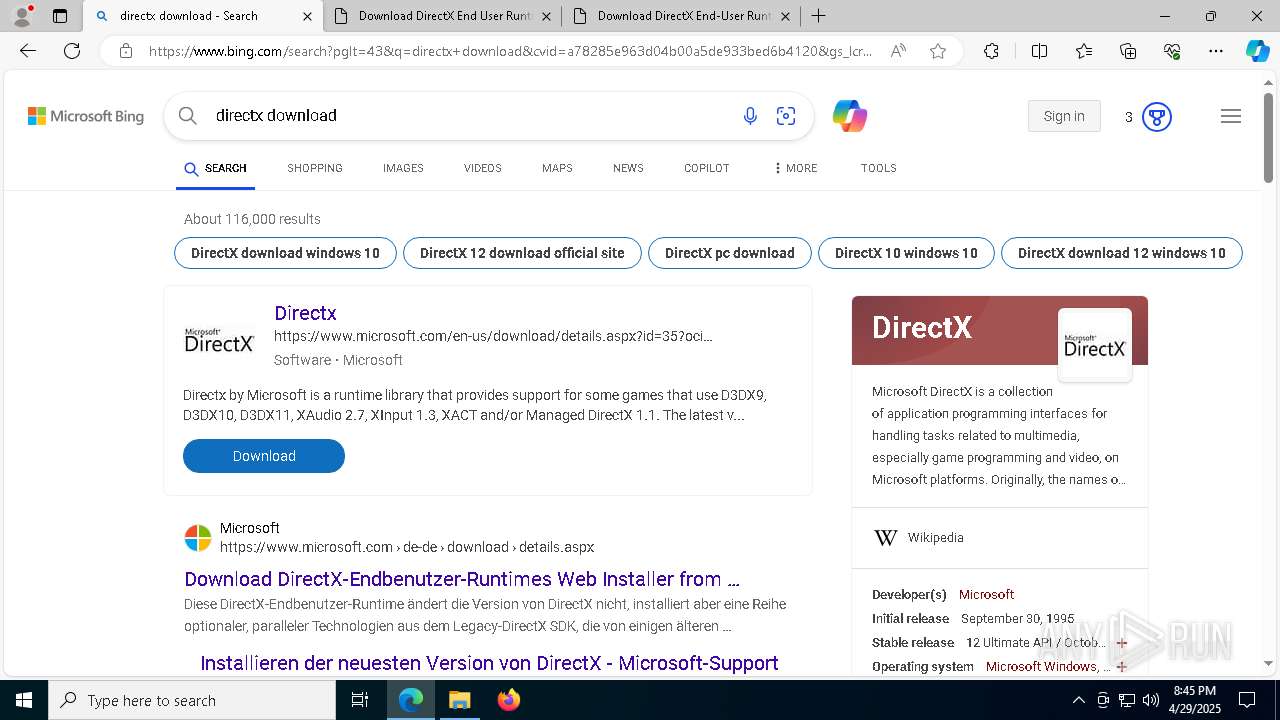Expand the MORE search options
The height and width of the screenshot is (720, 1280).
pos(795,168)
